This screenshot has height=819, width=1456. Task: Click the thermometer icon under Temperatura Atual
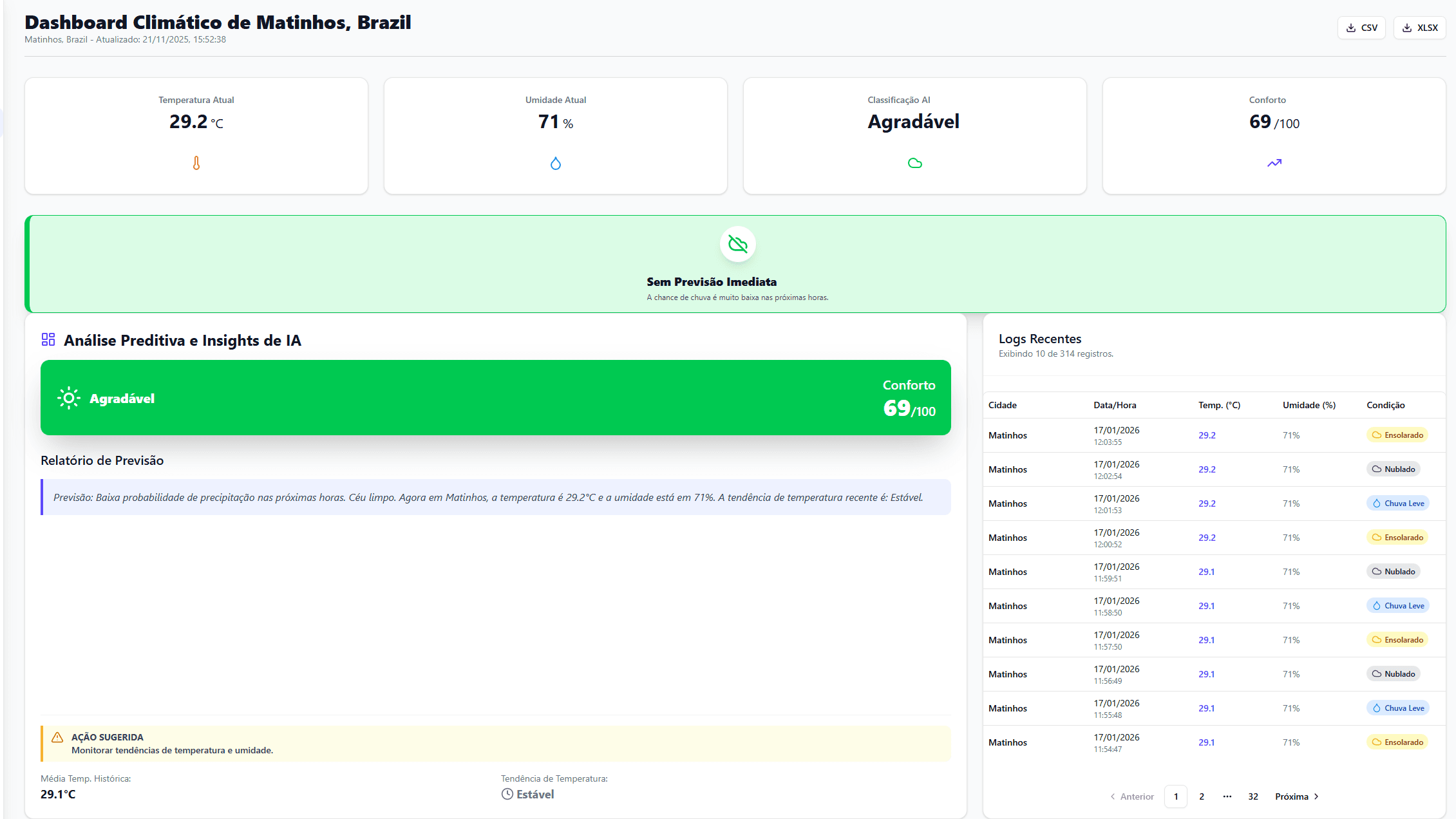196,164
